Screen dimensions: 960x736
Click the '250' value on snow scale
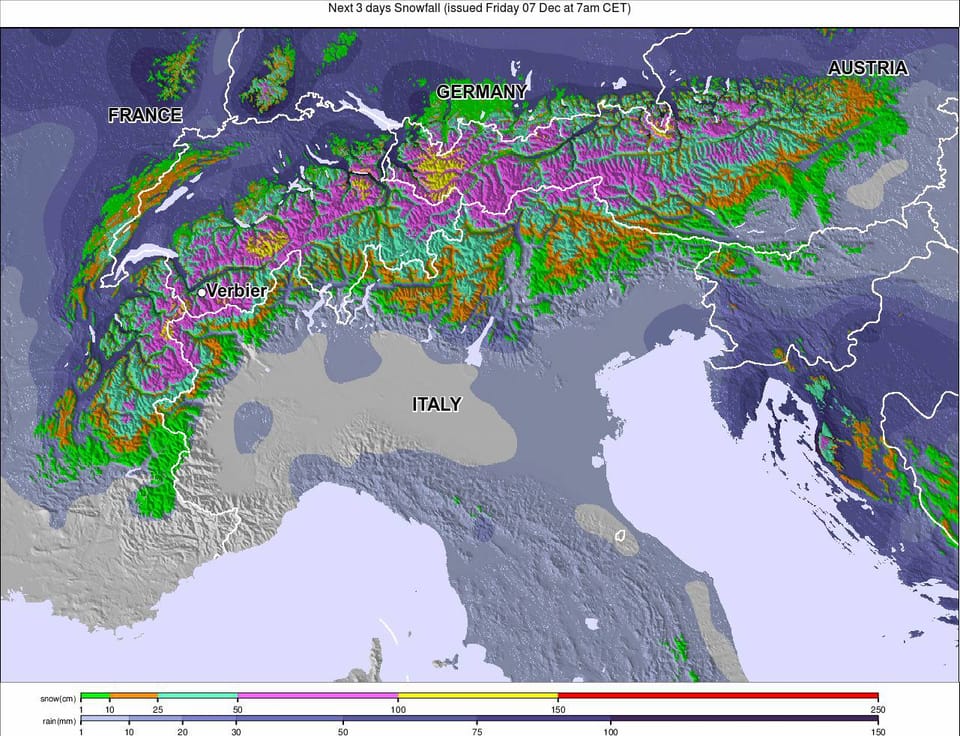[878, 710]
